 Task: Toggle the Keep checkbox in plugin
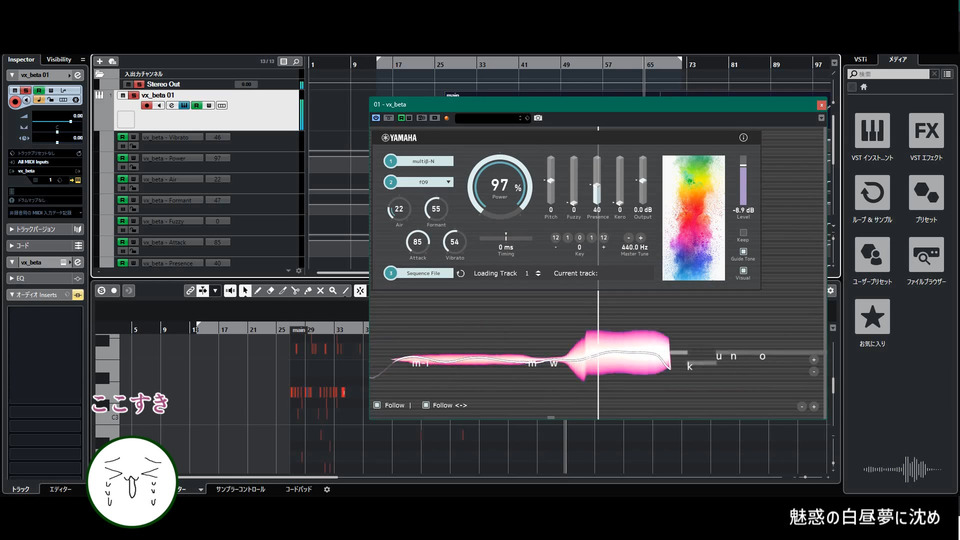[743, 233]
